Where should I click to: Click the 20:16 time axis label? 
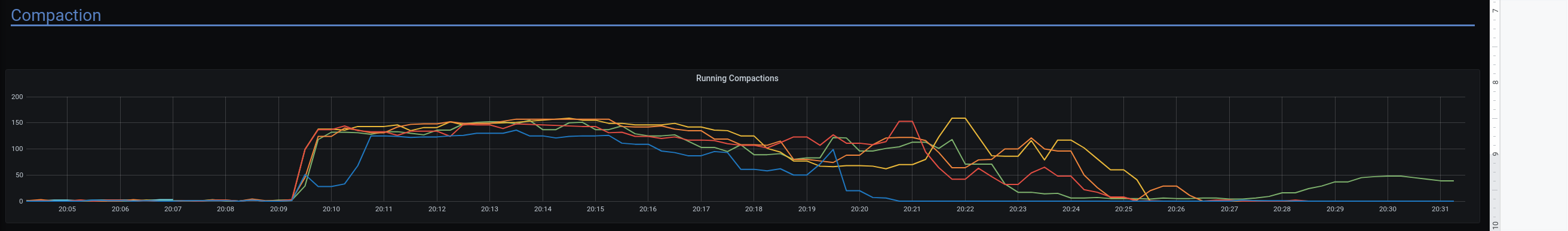(648, 209)
